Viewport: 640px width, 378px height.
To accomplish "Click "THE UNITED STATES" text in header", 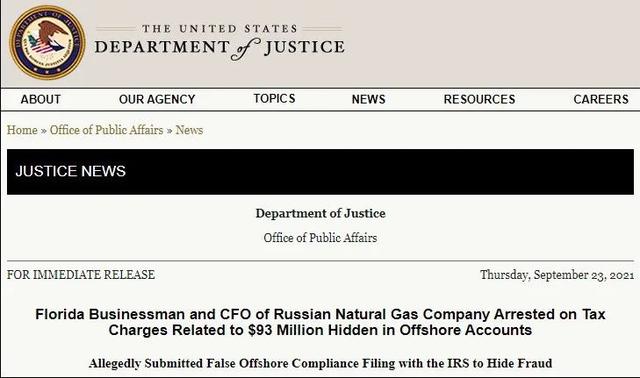I will 220,29.
